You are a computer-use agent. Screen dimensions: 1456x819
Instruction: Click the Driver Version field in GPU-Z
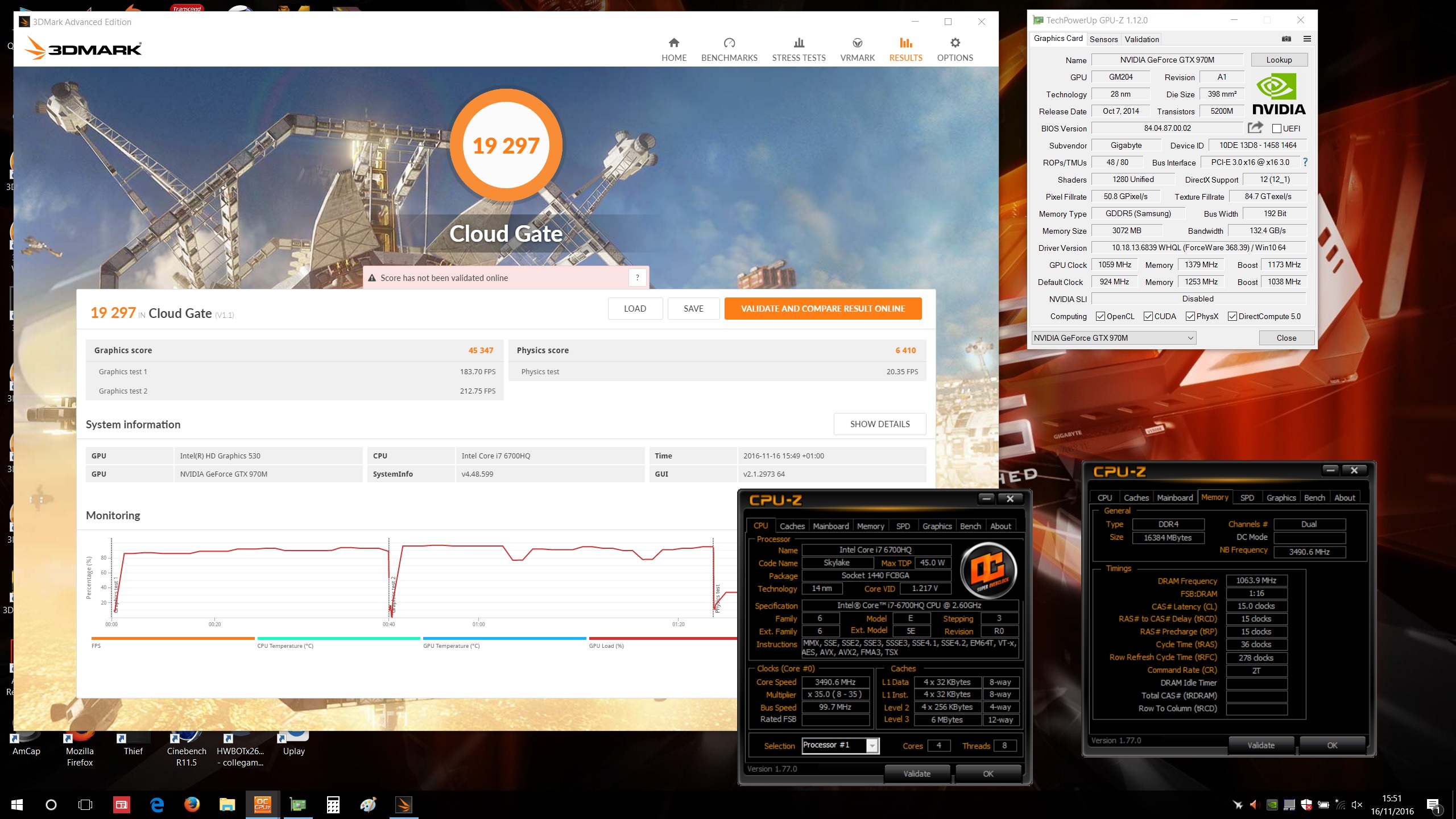tap(1198, 247)
